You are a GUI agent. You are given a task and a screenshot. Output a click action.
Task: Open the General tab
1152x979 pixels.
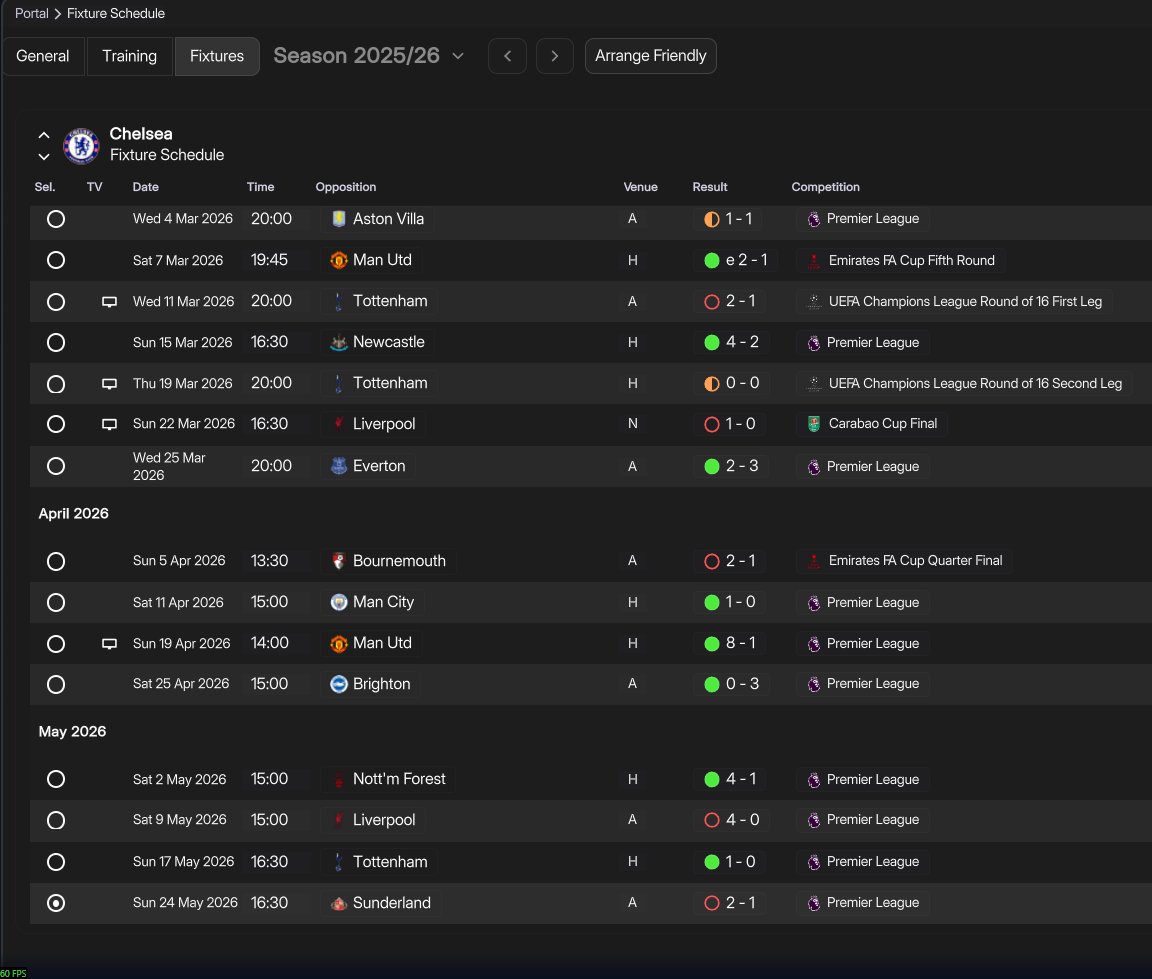point(43,56)
